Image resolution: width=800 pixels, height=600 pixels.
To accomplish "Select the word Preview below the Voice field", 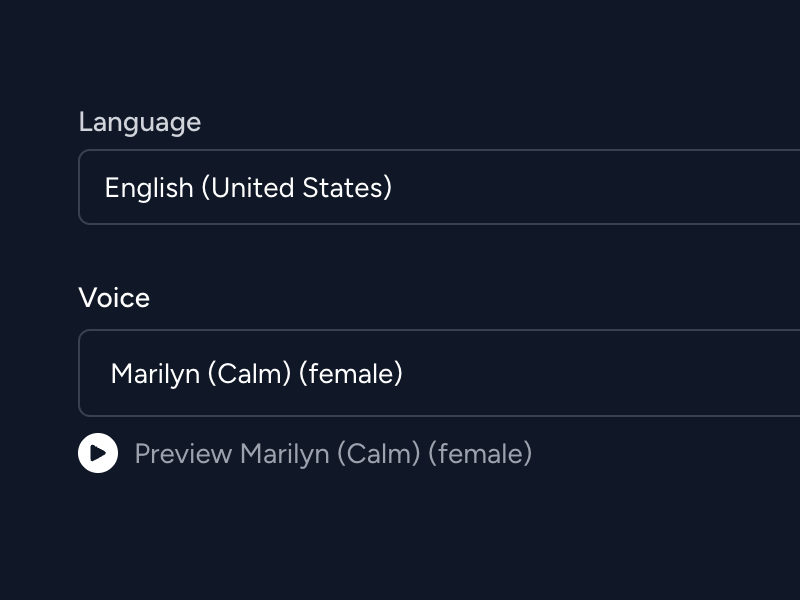I will 184,454.
